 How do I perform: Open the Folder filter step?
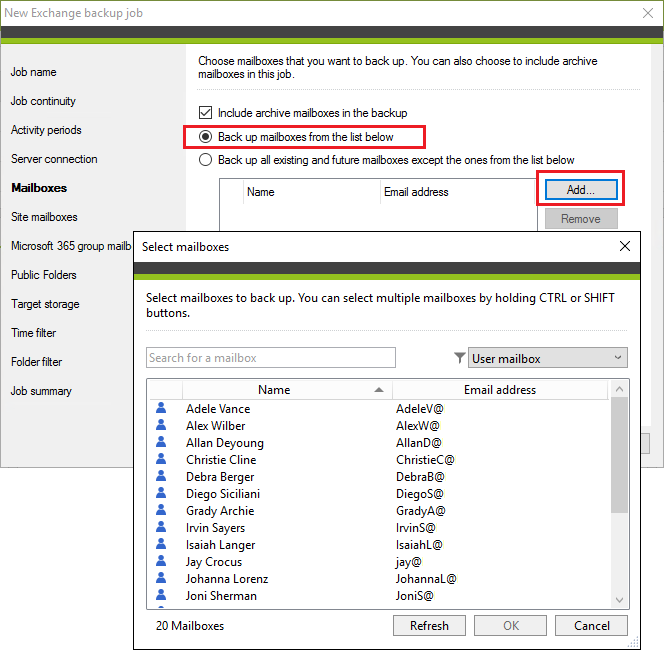[x=36, y=362]
